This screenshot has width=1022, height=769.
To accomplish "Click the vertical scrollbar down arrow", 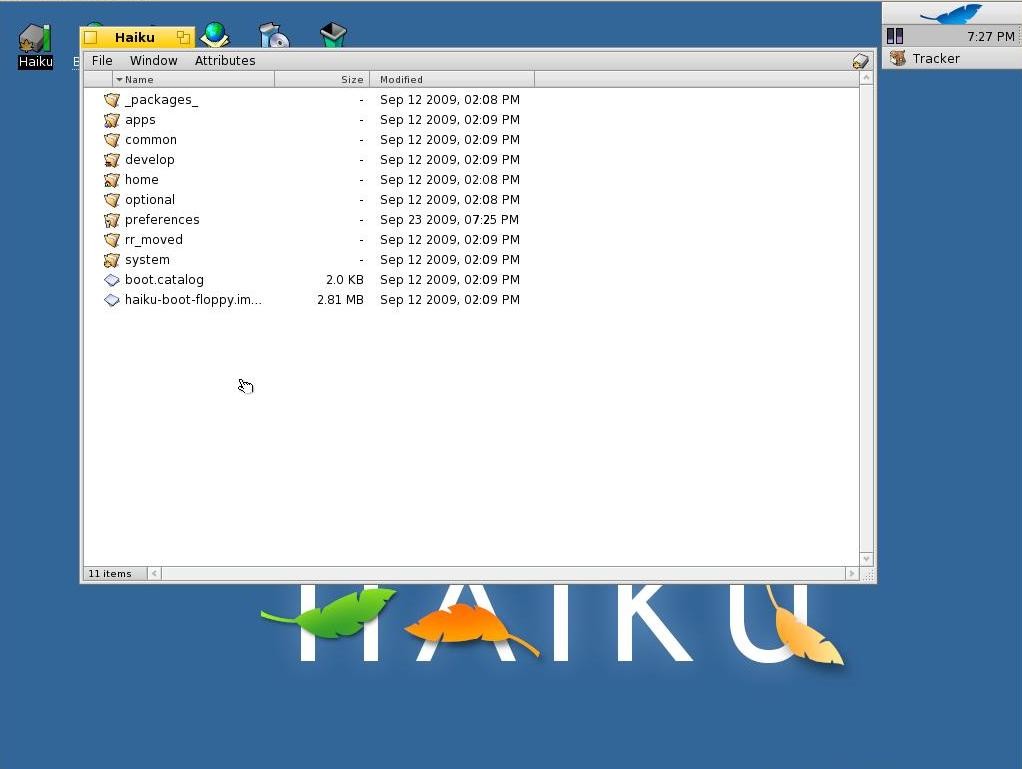I will 866,559.
